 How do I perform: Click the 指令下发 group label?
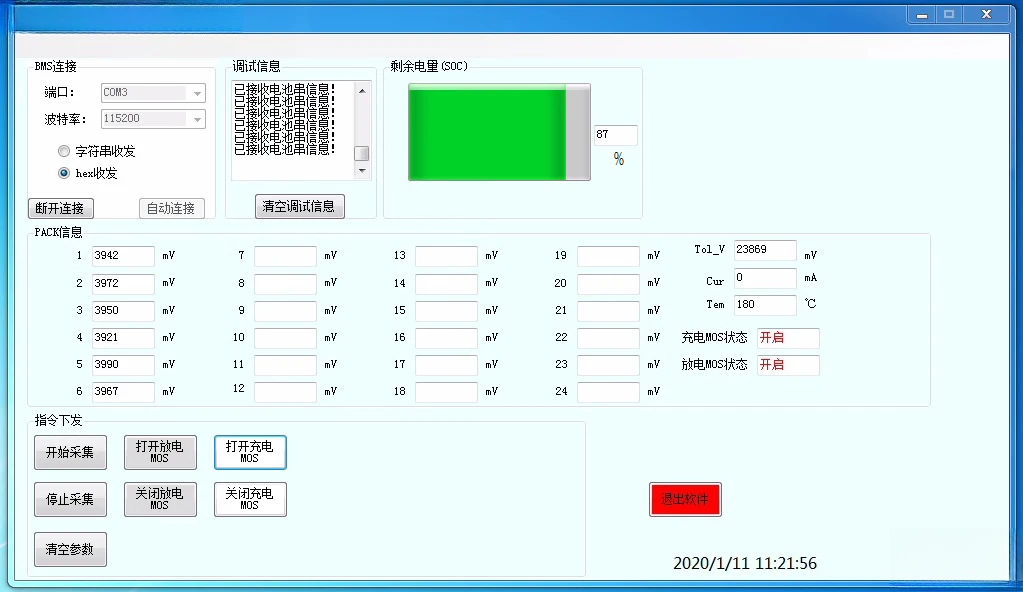[x=58, y=420]
